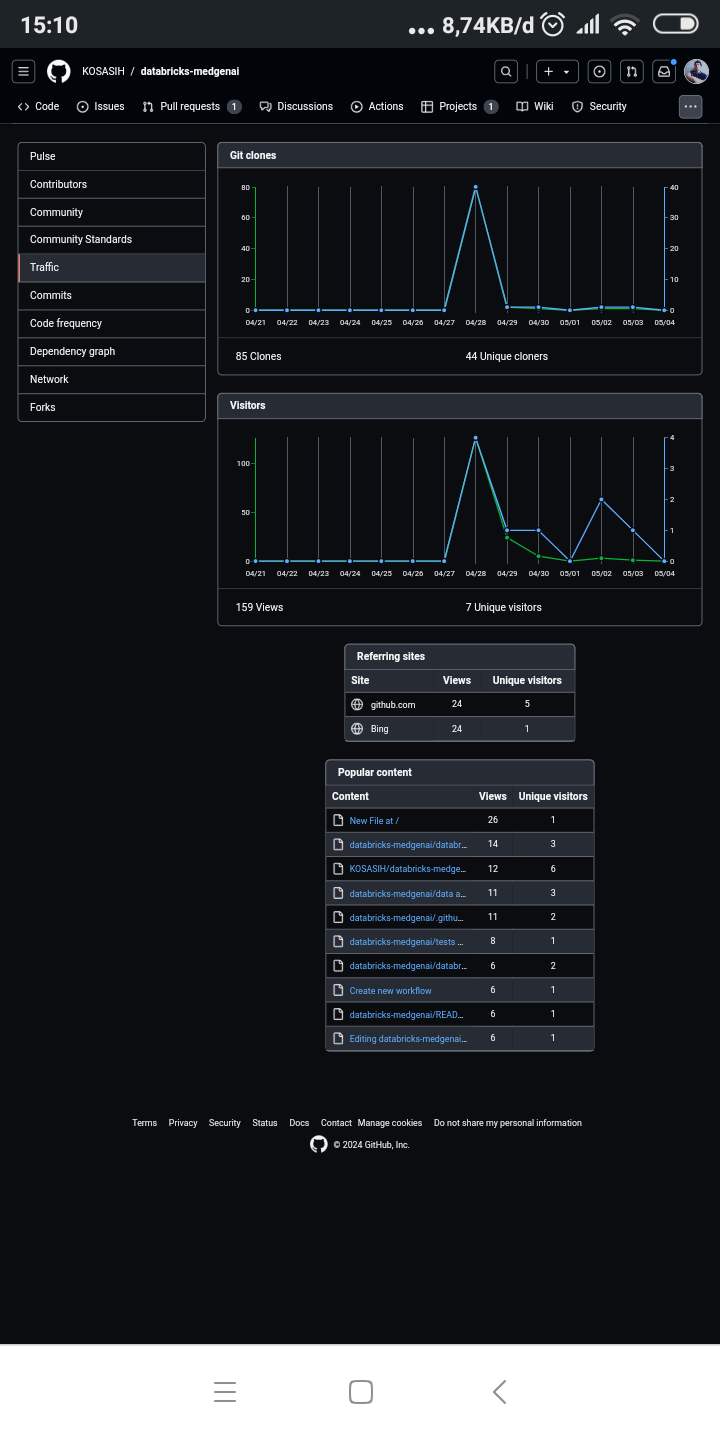Click the footer GitHub logo icon

[319, 1144]
